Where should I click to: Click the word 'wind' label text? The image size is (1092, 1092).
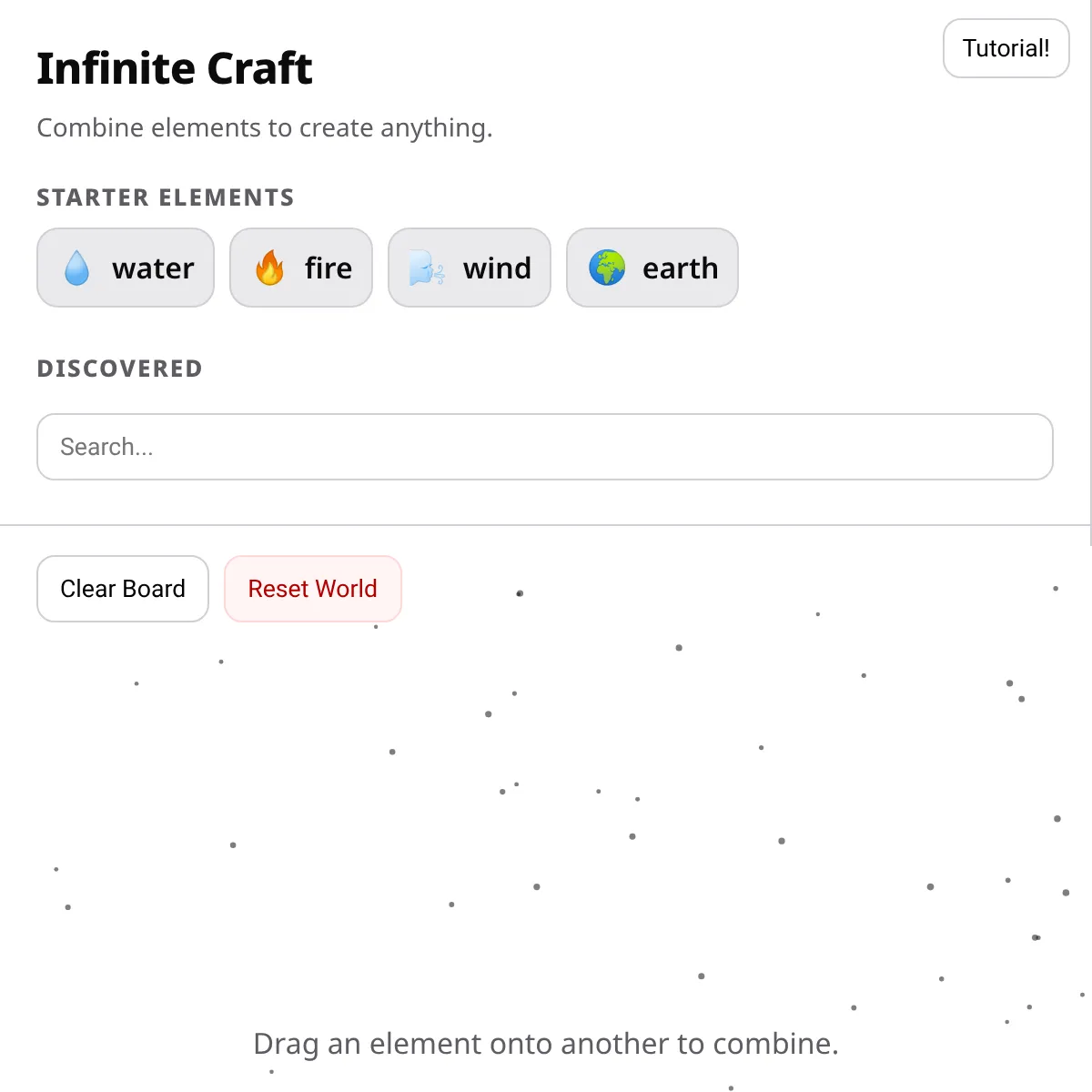(x=497, y=268)
